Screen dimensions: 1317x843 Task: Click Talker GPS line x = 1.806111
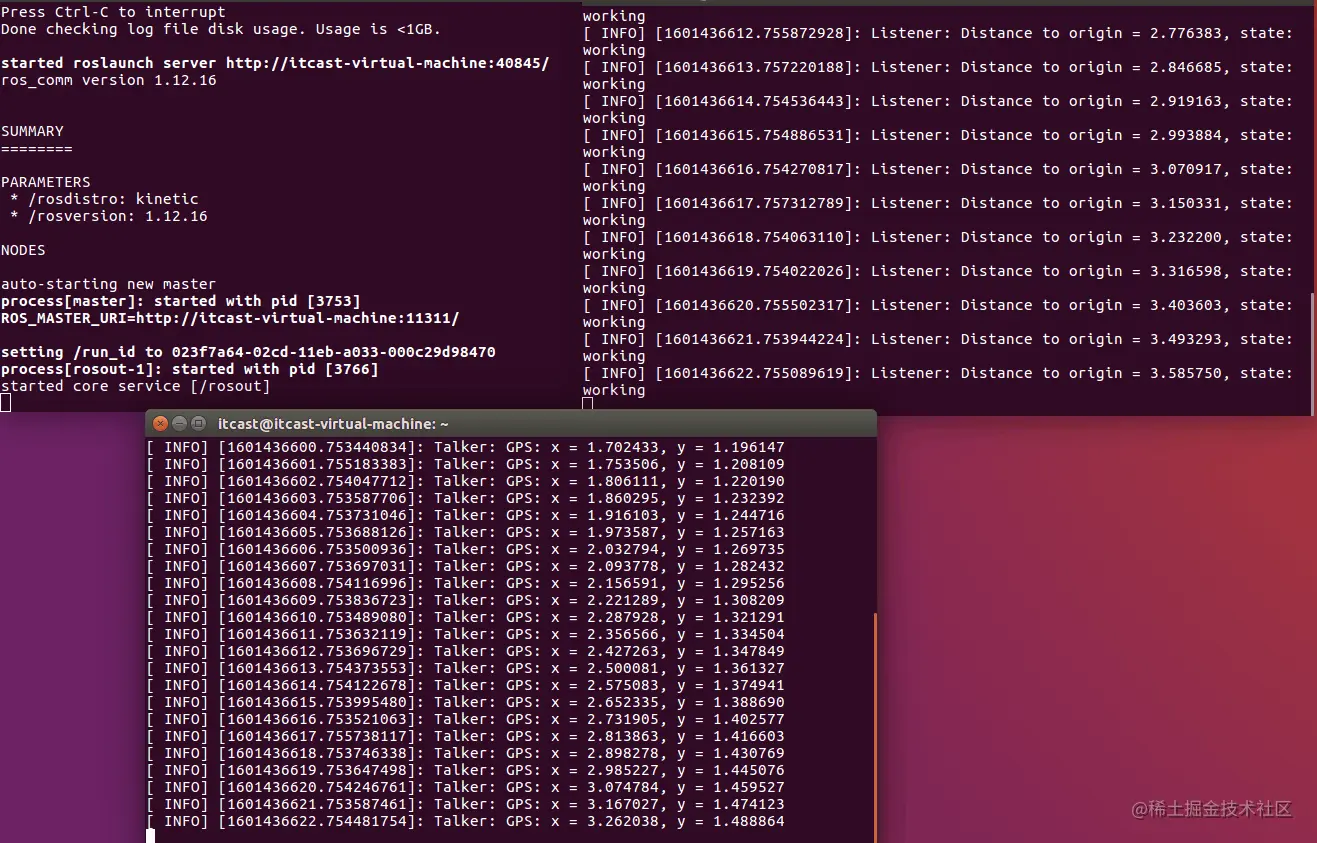click(465, 481)
